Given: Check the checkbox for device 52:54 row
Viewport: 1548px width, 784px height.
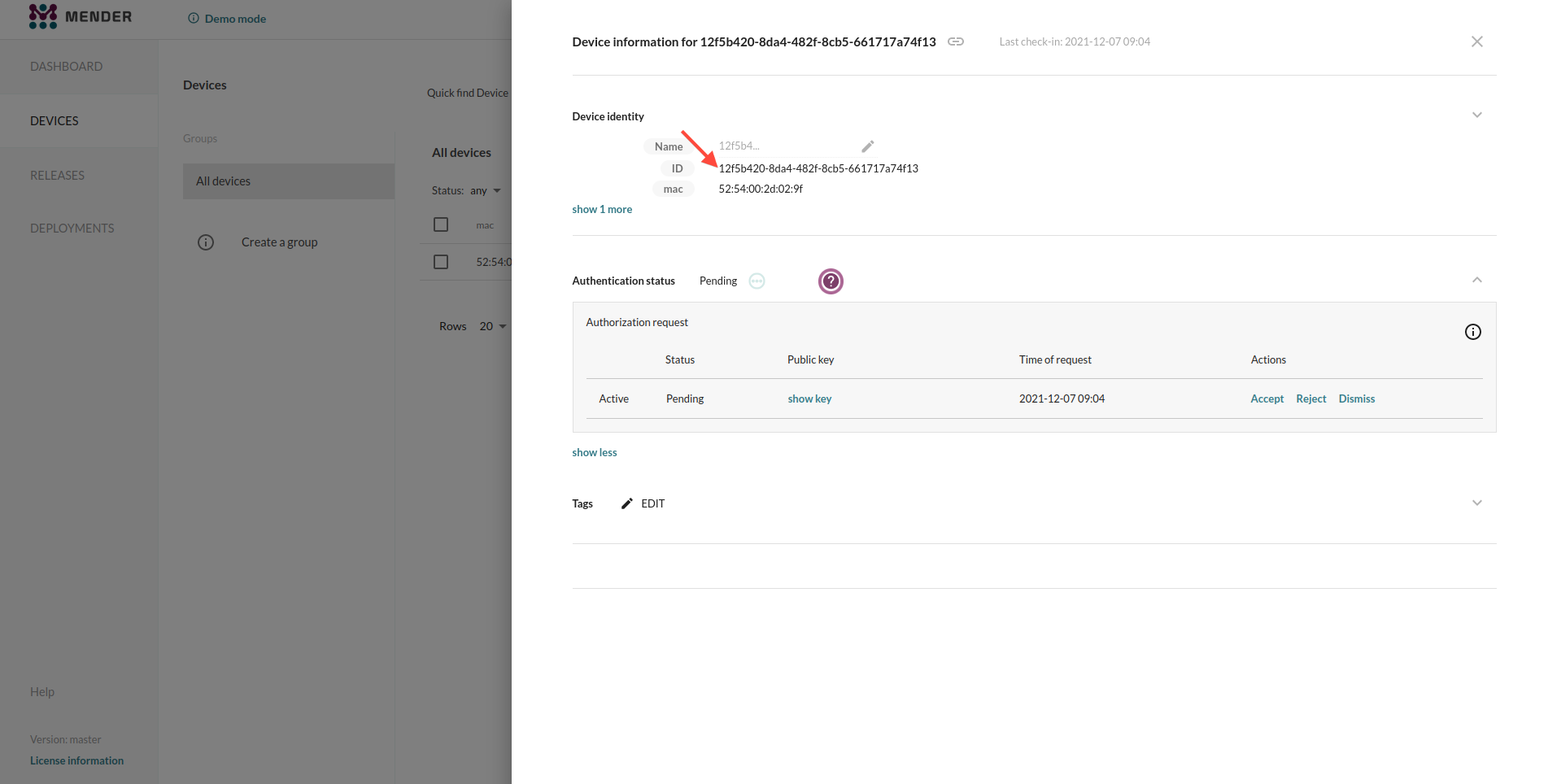Looking at the screenshot, I should pos(441,262).
